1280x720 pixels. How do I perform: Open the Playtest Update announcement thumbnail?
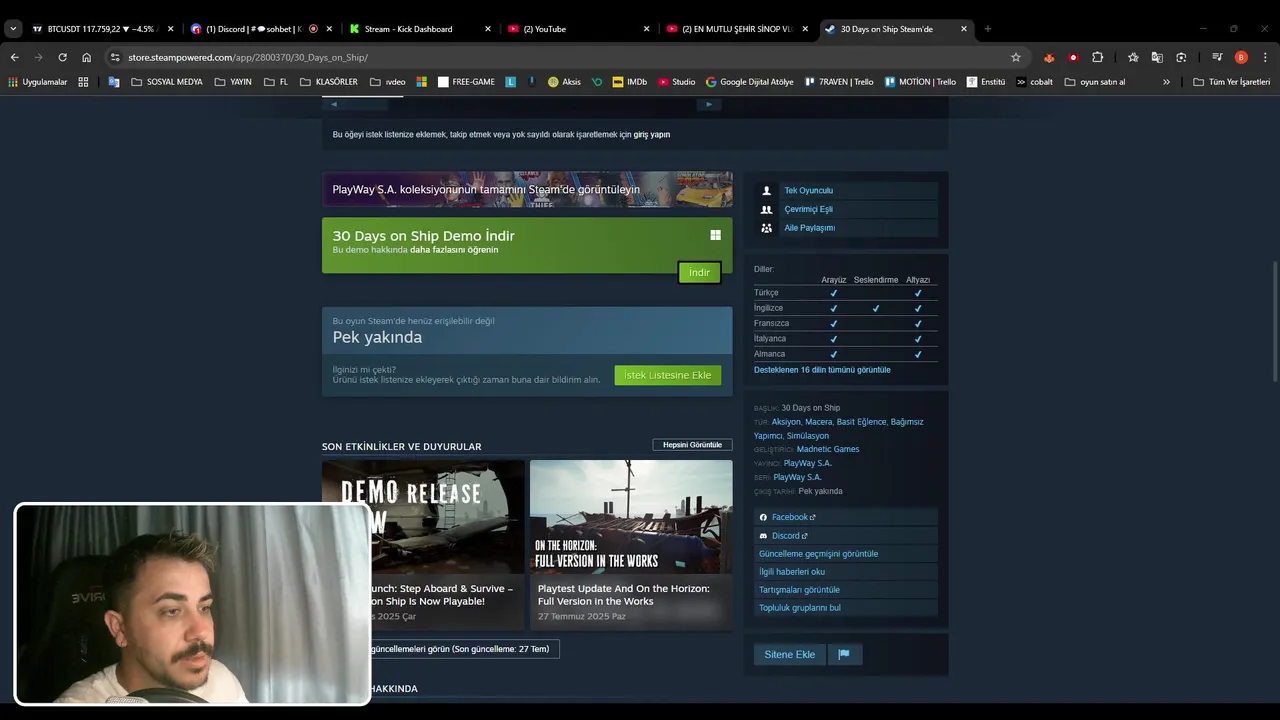[631, 517]
